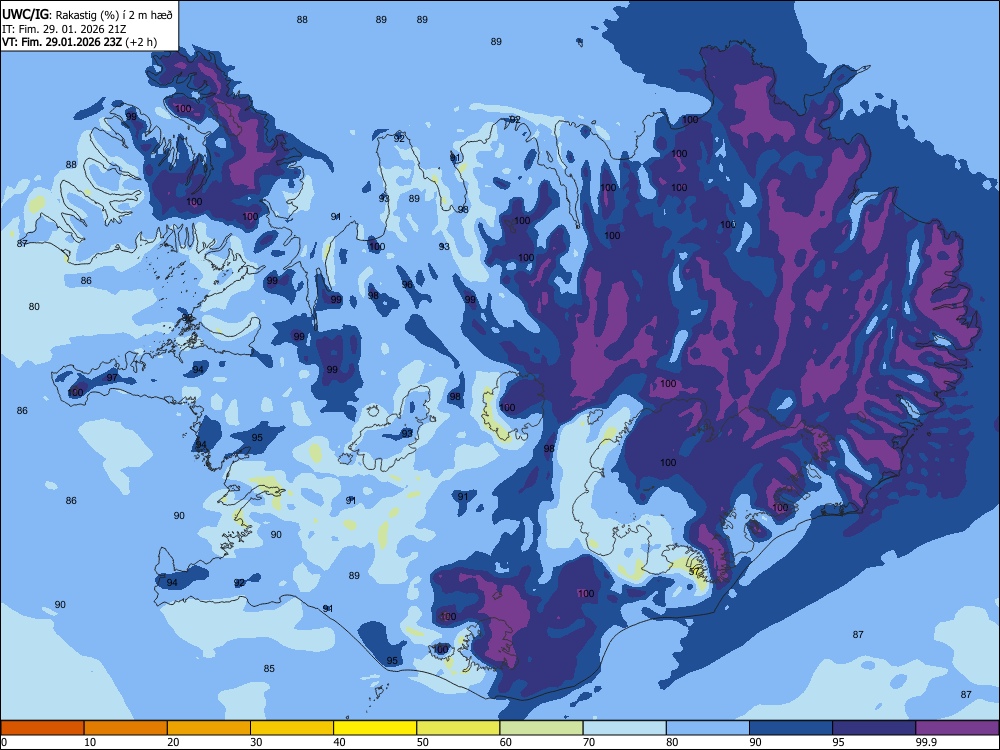Click the 0–10 dark orange legend swatch

click(42, 728)
